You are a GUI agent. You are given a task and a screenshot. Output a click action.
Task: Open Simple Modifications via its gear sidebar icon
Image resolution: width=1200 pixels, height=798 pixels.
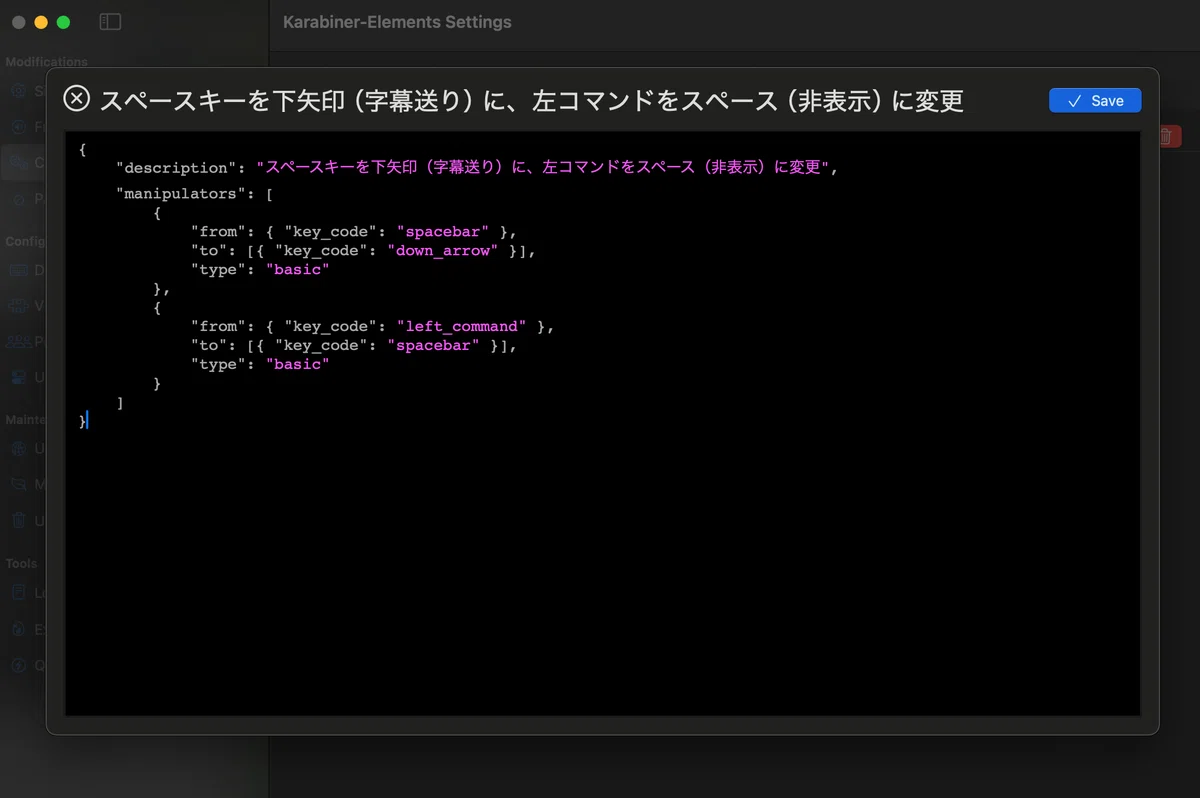coord(19,91)
